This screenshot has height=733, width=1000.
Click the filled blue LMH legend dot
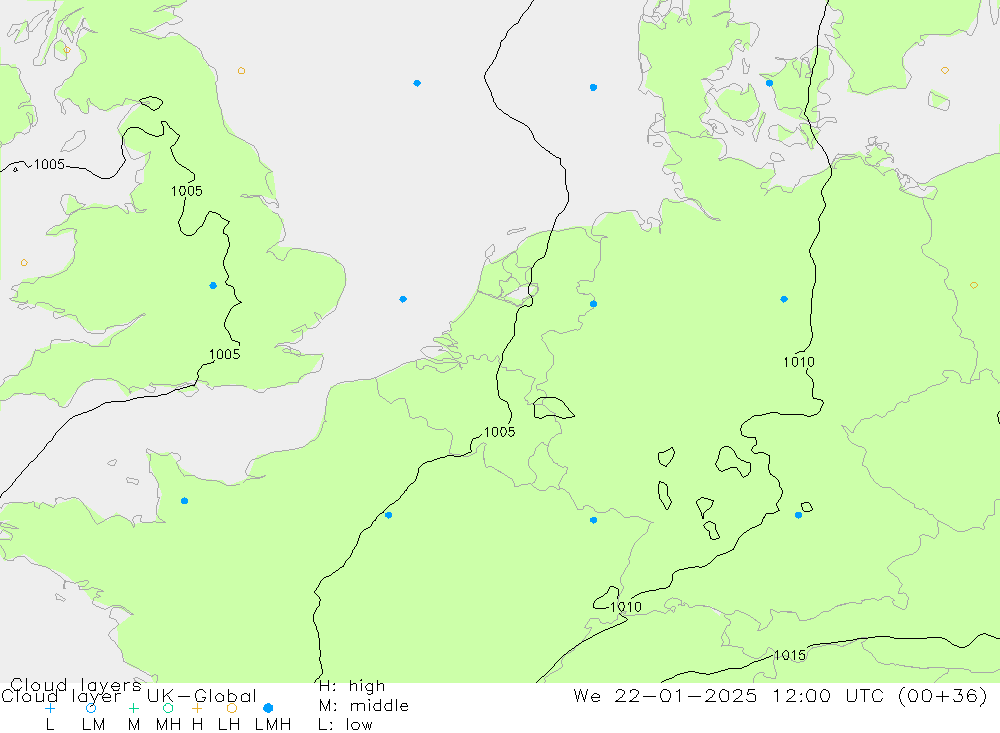click(x=268, y=708)
